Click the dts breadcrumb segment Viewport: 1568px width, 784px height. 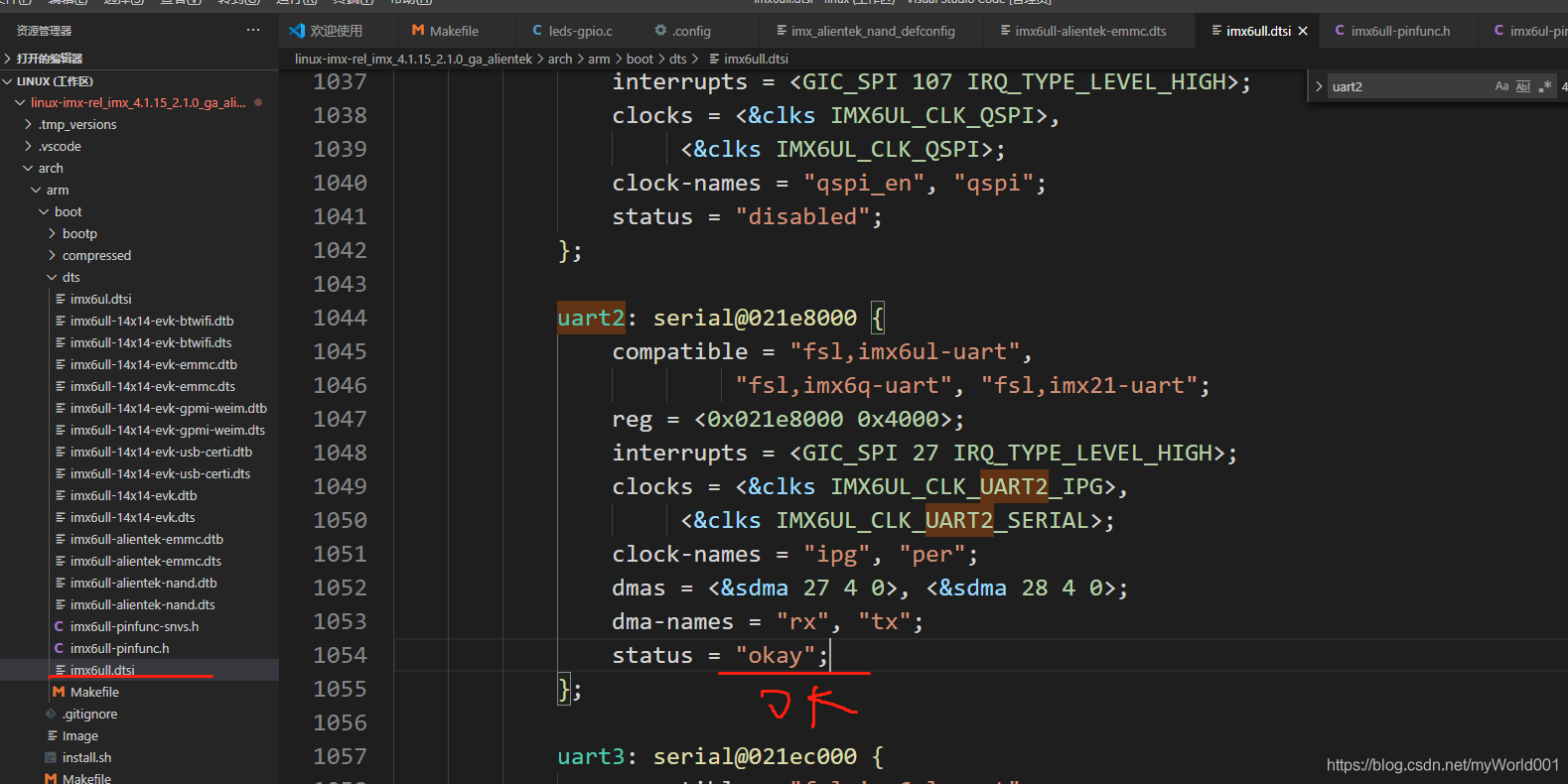point(677,59)
